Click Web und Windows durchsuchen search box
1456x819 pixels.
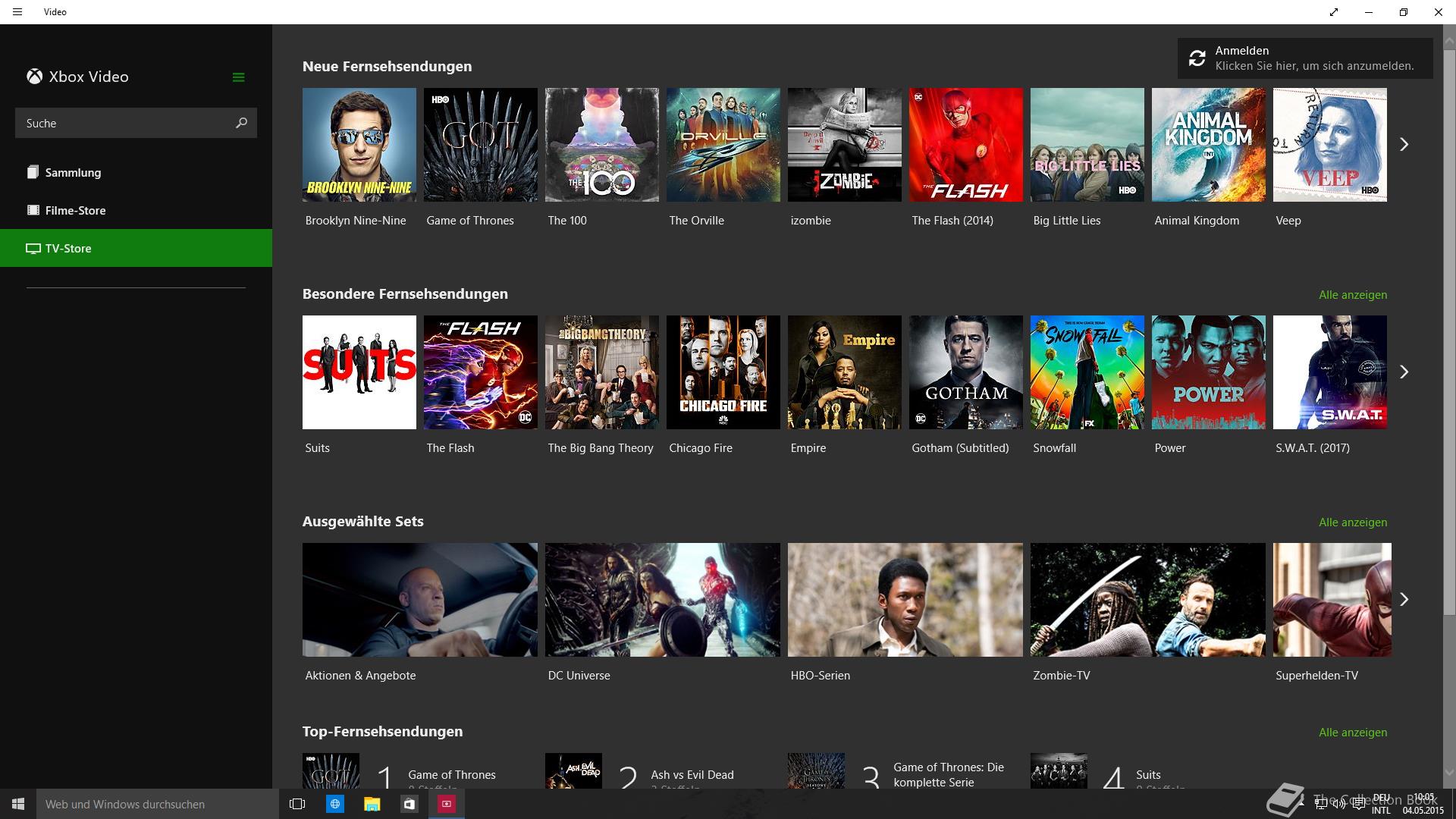pos(158,804)
